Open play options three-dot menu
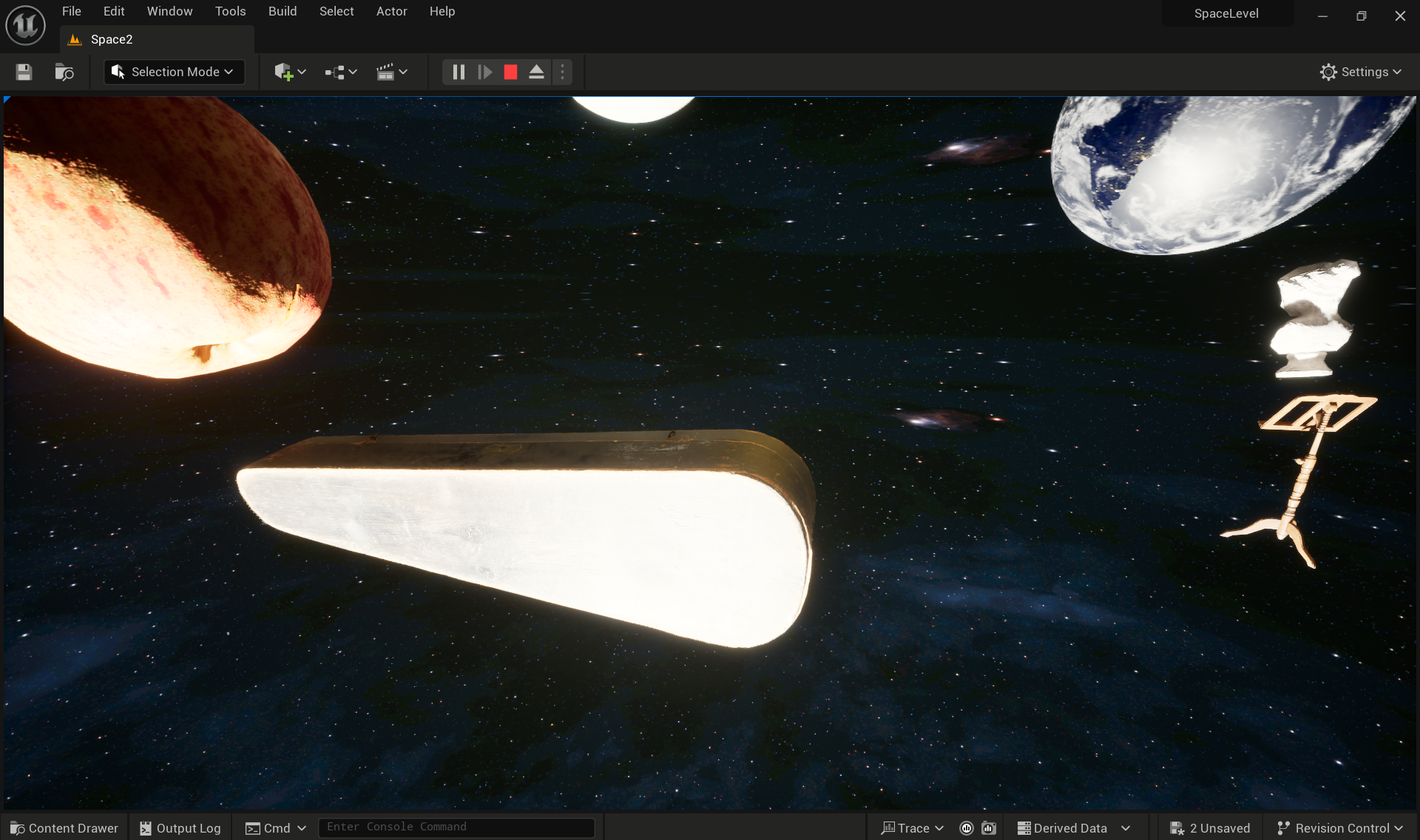Viewport: 1420px width, 840px height. pos(562,72)
